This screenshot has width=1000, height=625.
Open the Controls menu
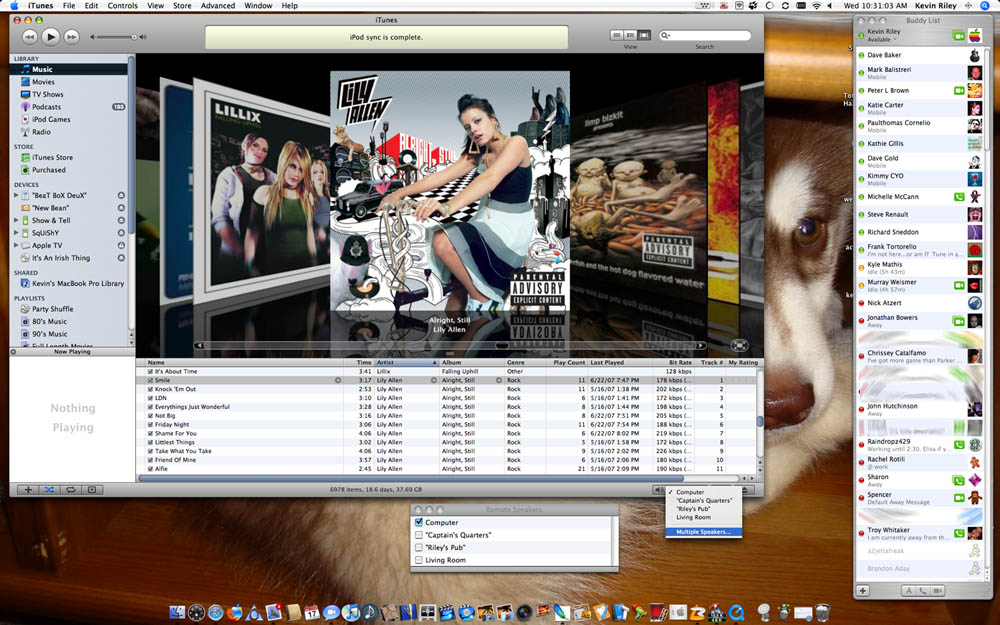(x=122, y=5)
